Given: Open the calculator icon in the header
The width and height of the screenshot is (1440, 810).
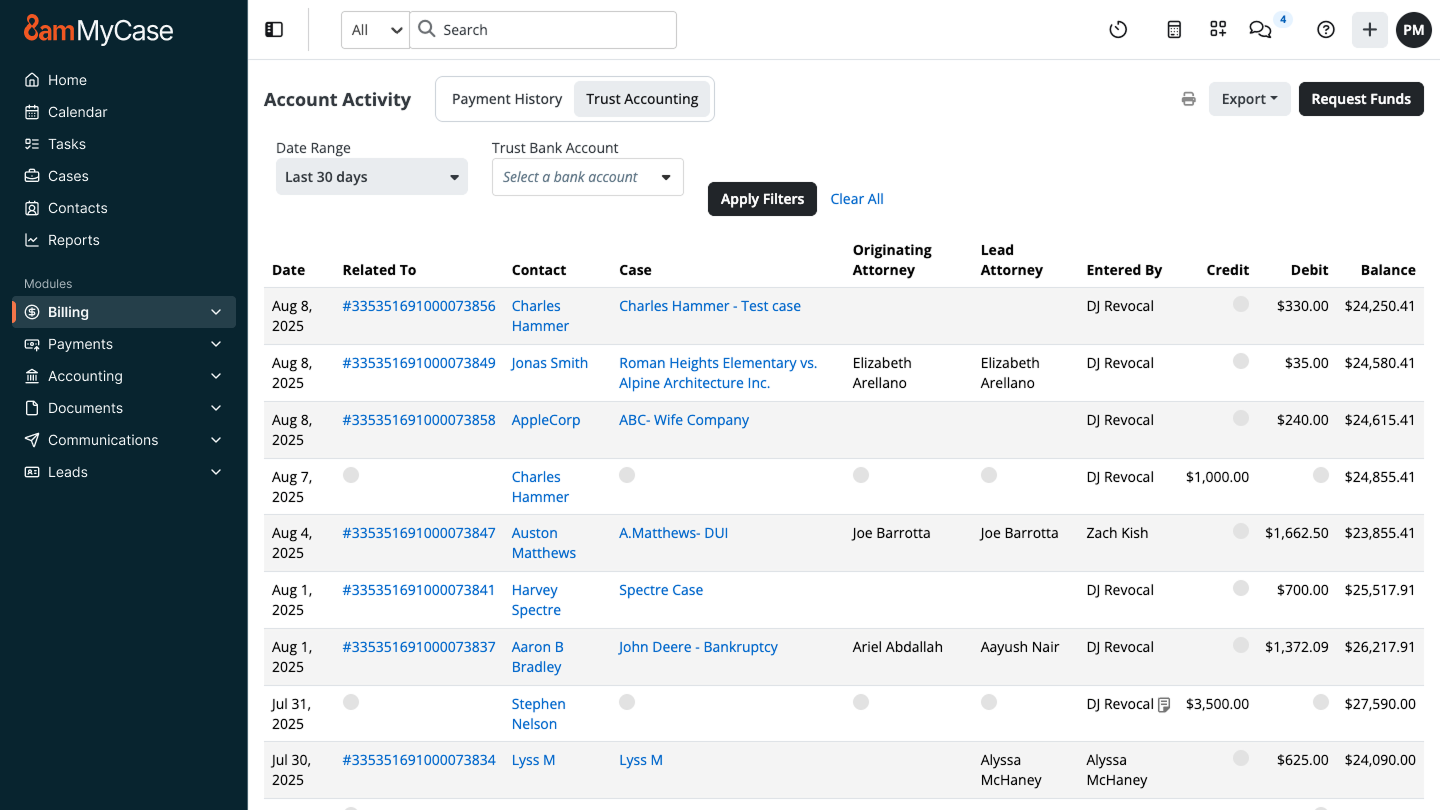Looking at the screenshot, I should pyautogui.click(x=1173, y=29).
